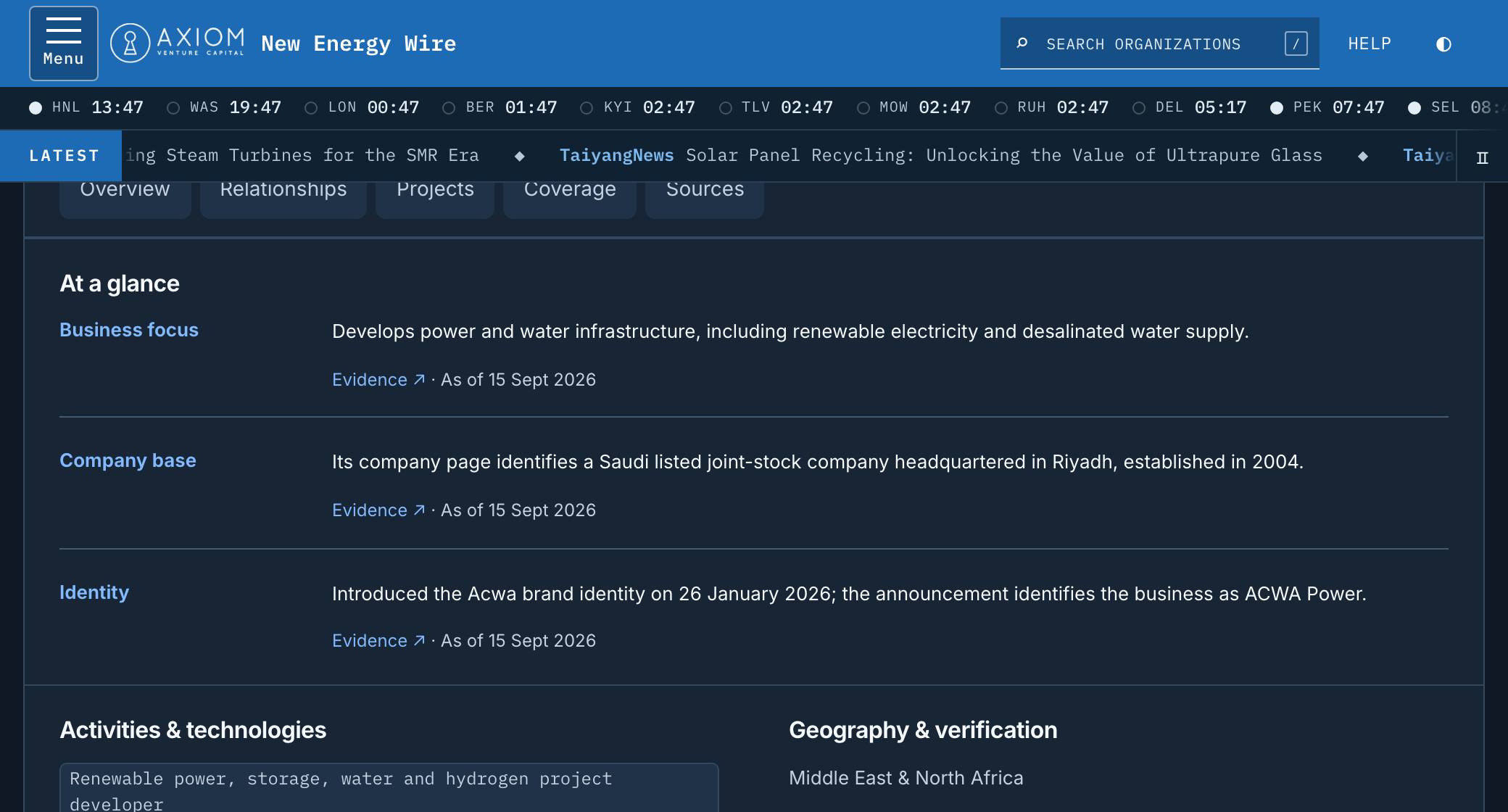The width and height of the screenshot is (1508, 812).
Task: Click the Business focus label
Action: coord(129,330)
